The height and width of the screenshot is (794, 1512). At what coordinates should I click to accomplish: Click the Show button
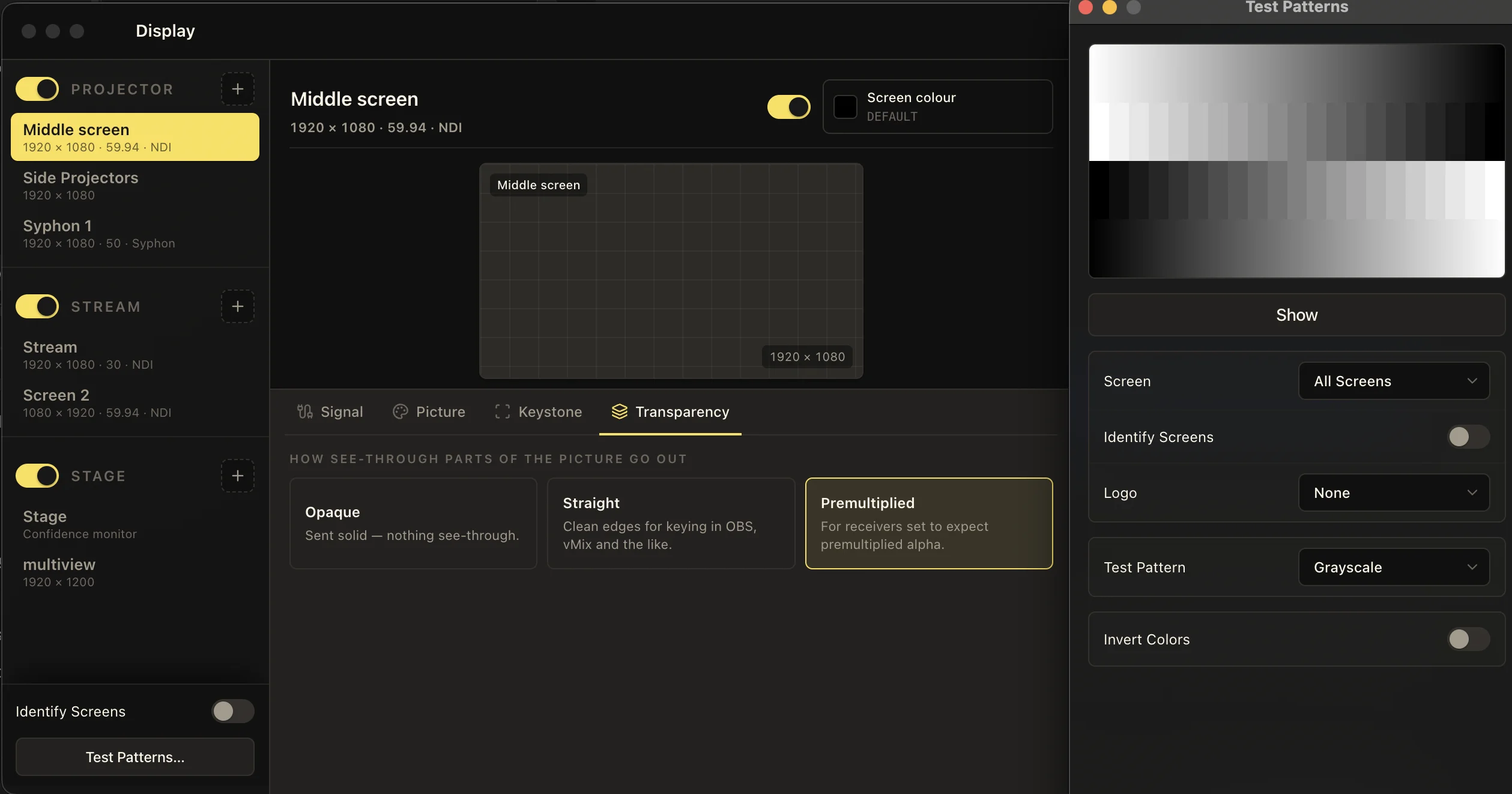[1297, 315]
